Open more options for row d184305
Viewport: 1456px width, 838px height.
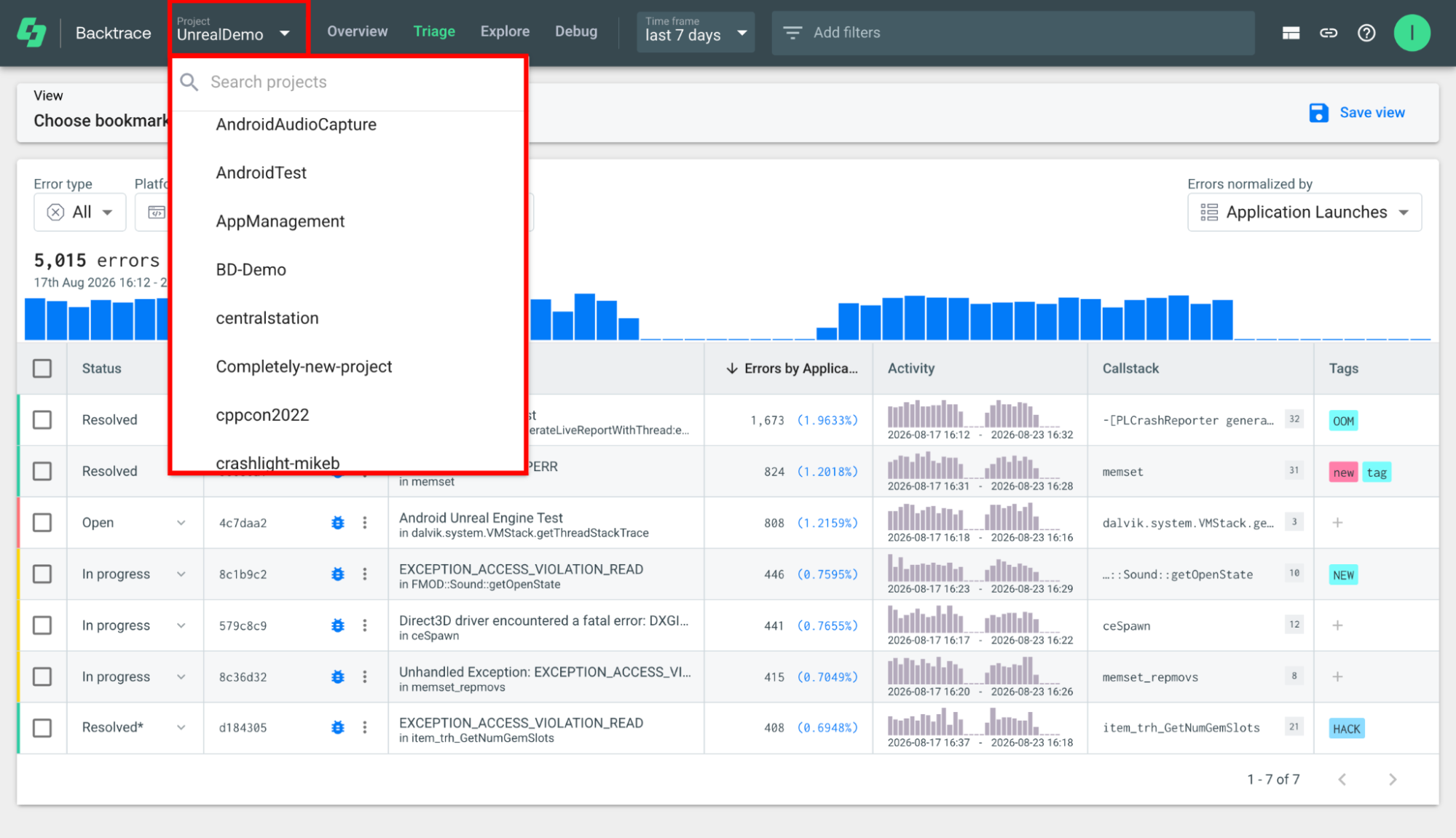pyautogui.click(x=365, y=728)
